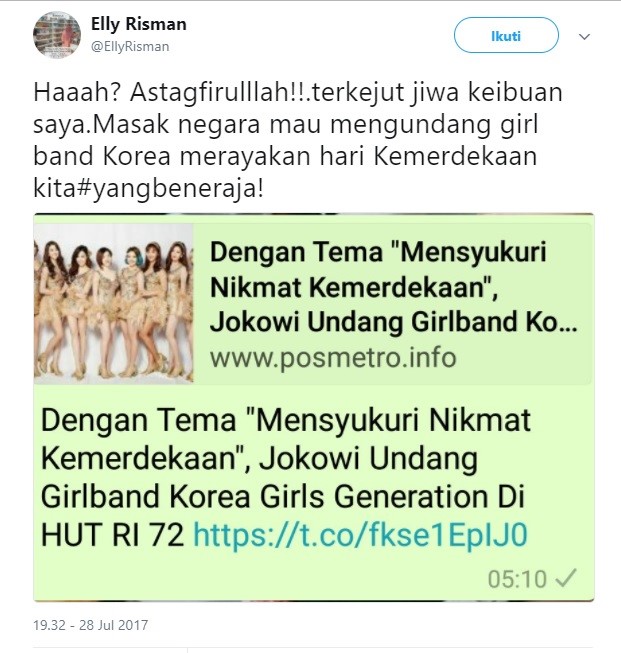Click the Elly Risman display name
Image resolution: width=621 pixels, height=653 pixels.
(139, 24)
